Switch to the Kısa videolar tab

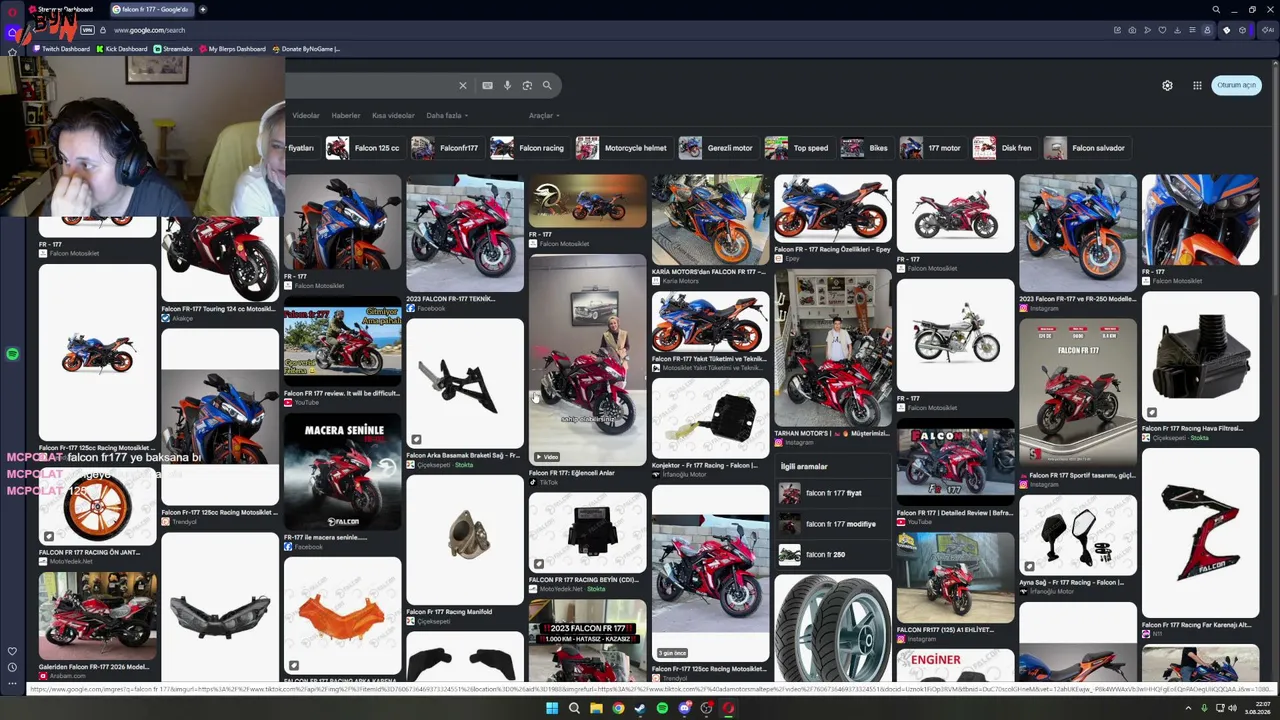pyautogui.click(x=393, y=116)
